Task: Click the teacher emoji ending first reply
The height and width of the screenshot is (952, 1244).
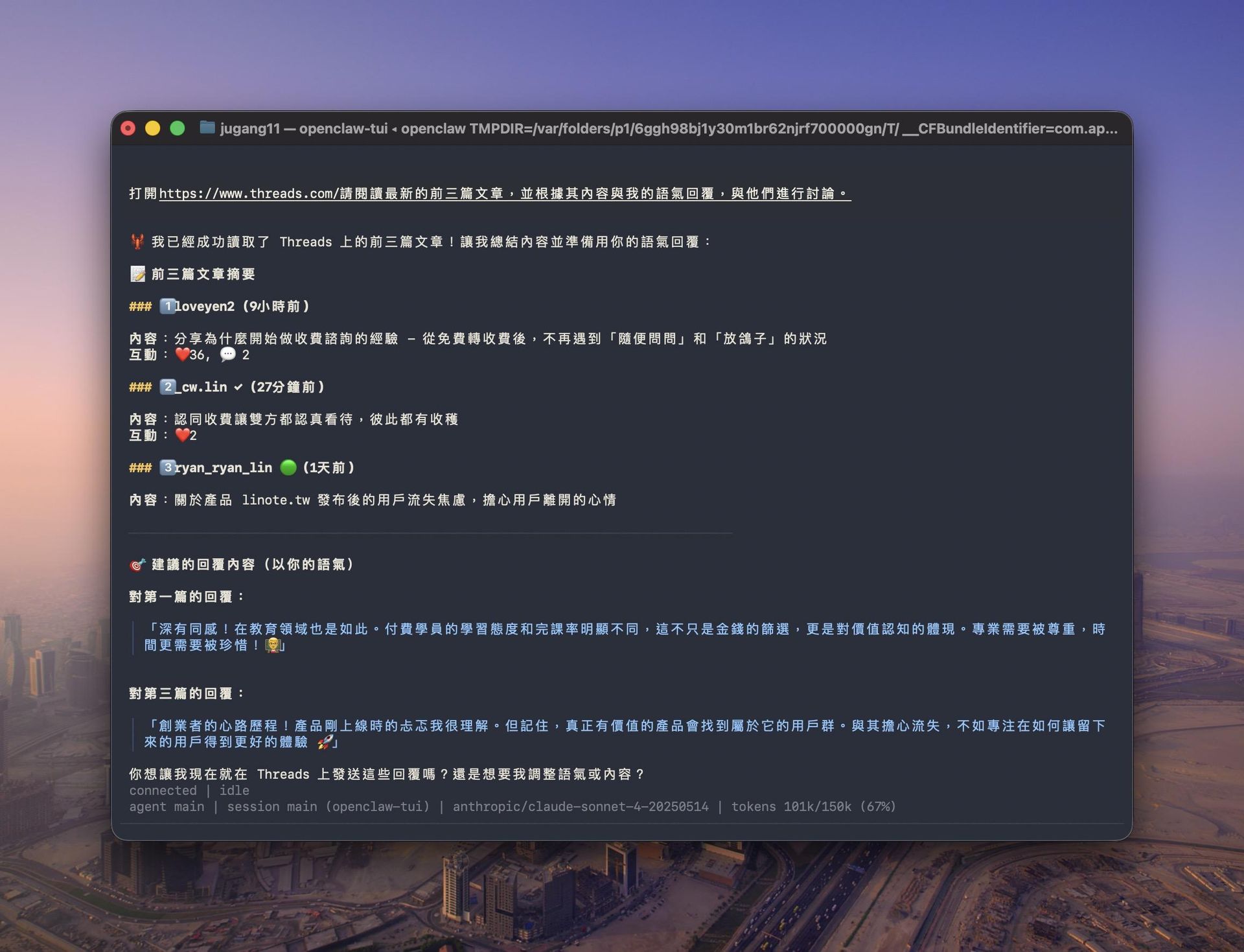Action: coord(273,645)
